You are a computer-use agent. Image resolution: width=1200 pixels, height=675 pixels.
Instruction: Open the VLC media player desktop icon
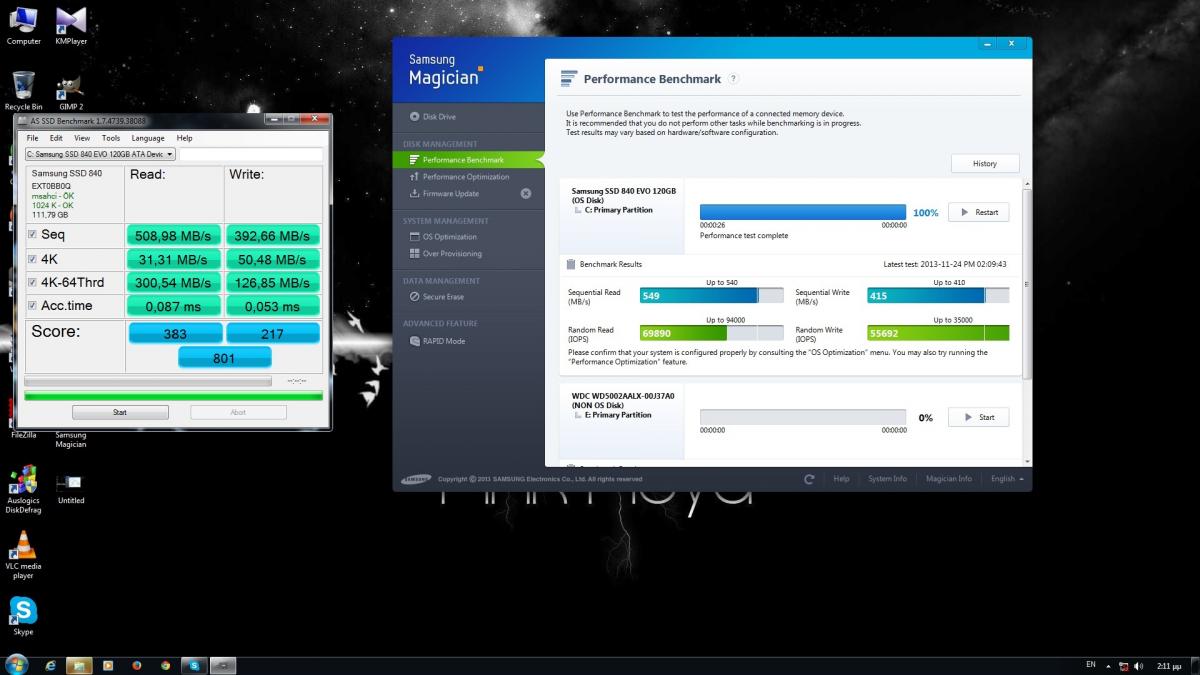[23, 555]
